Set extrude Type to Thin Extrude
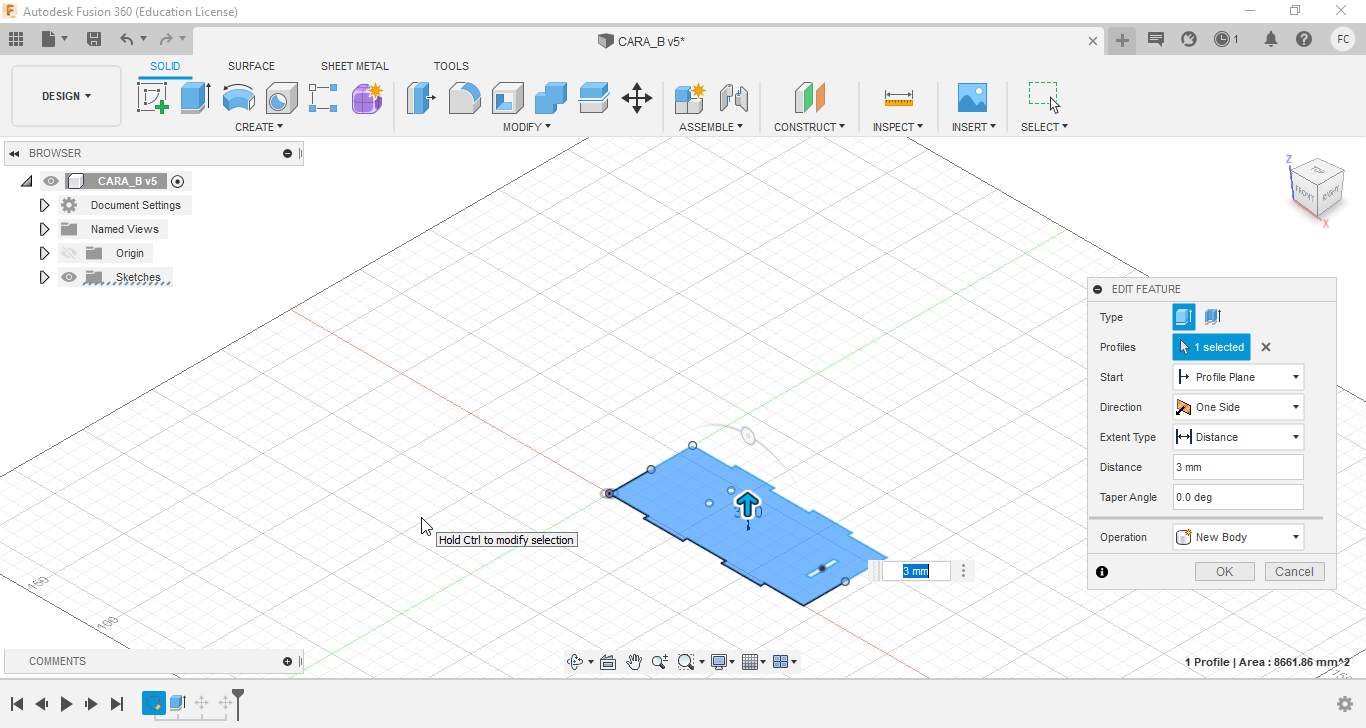 point(1211,317)
